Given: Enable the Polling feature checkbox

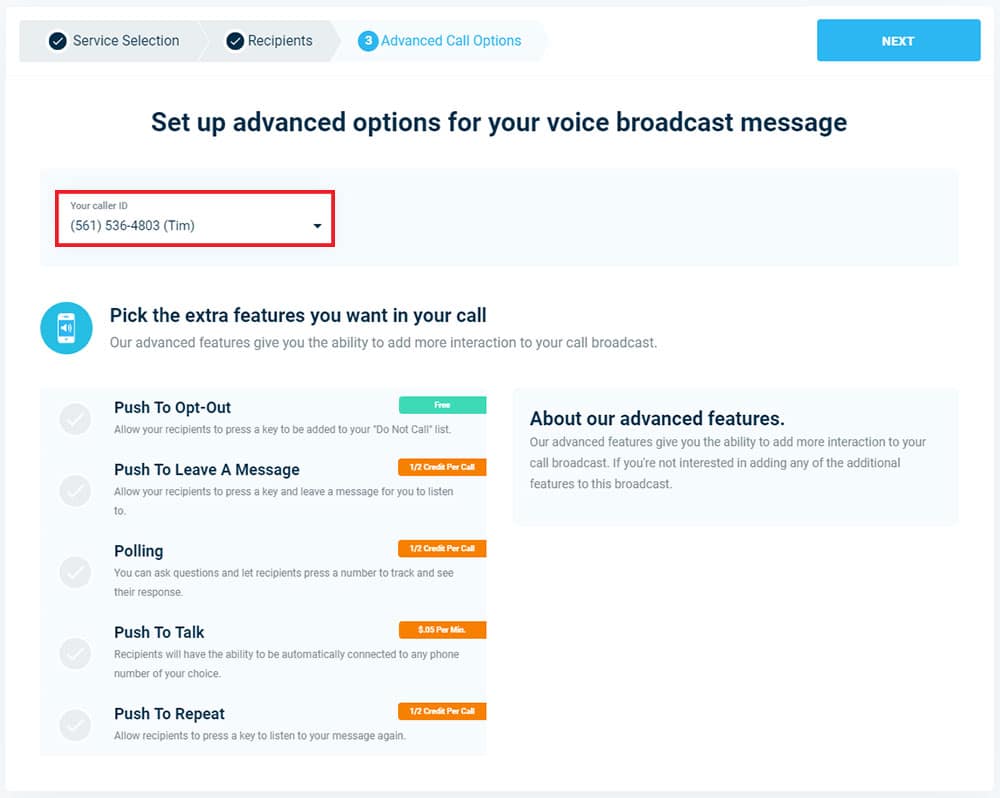Looking at the screenshot, I should click(75, 572).
